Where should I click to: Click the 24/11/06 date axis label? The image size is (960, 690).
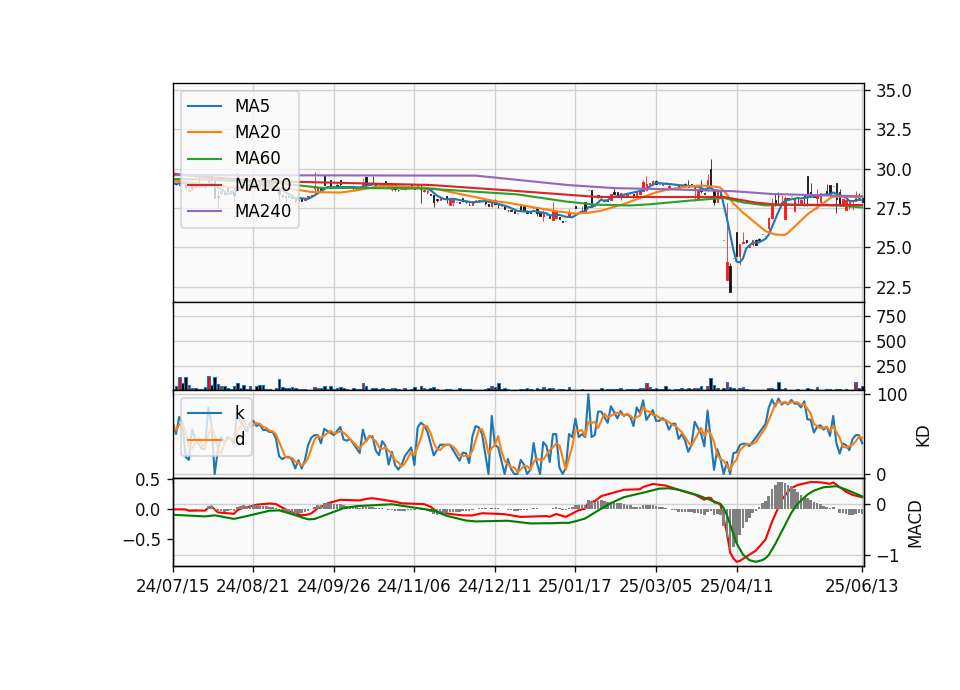414,586
